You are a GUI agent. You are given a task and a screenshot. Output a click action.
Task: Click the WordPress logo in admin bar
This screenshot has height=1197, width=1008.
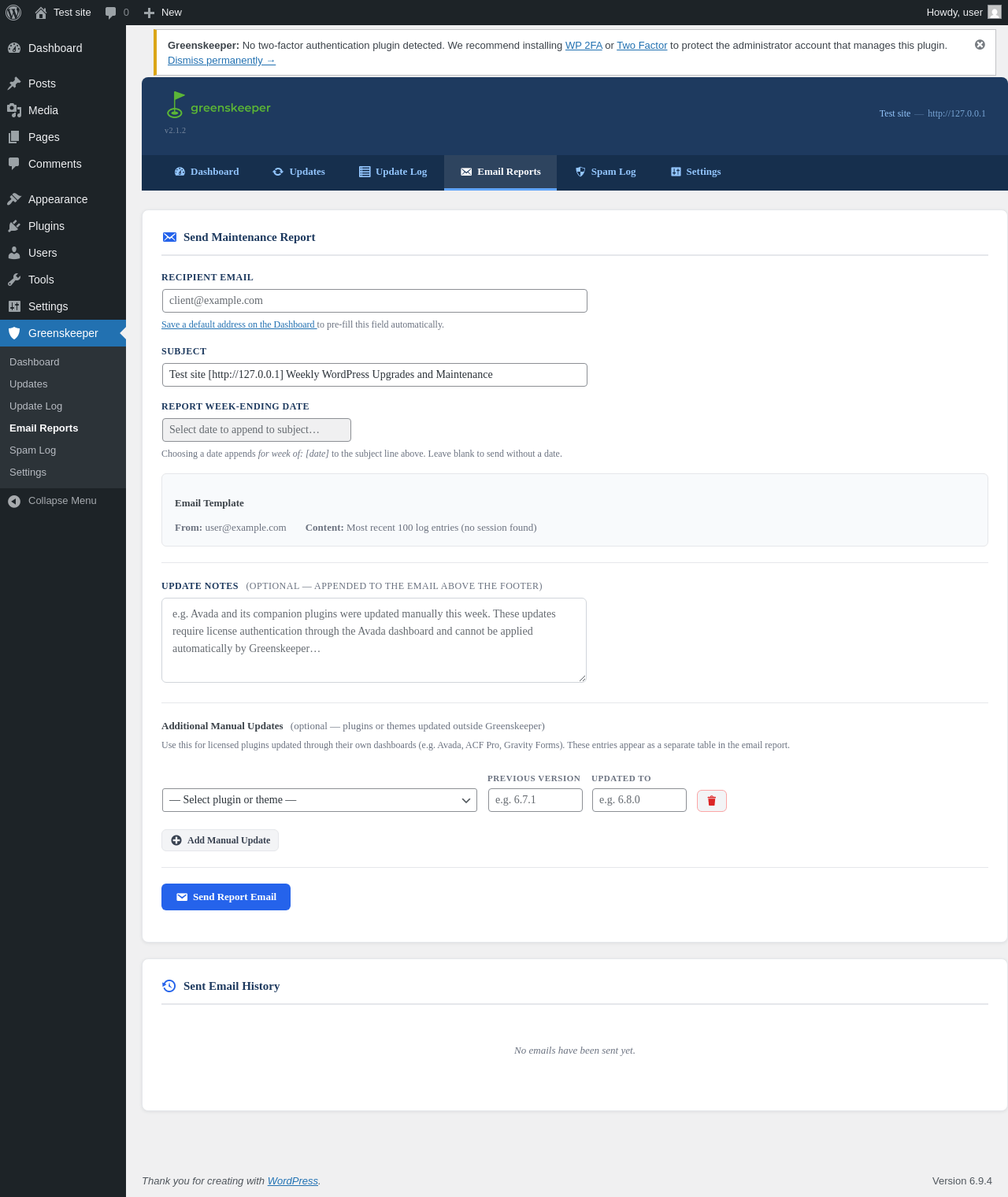click(13, 13)
